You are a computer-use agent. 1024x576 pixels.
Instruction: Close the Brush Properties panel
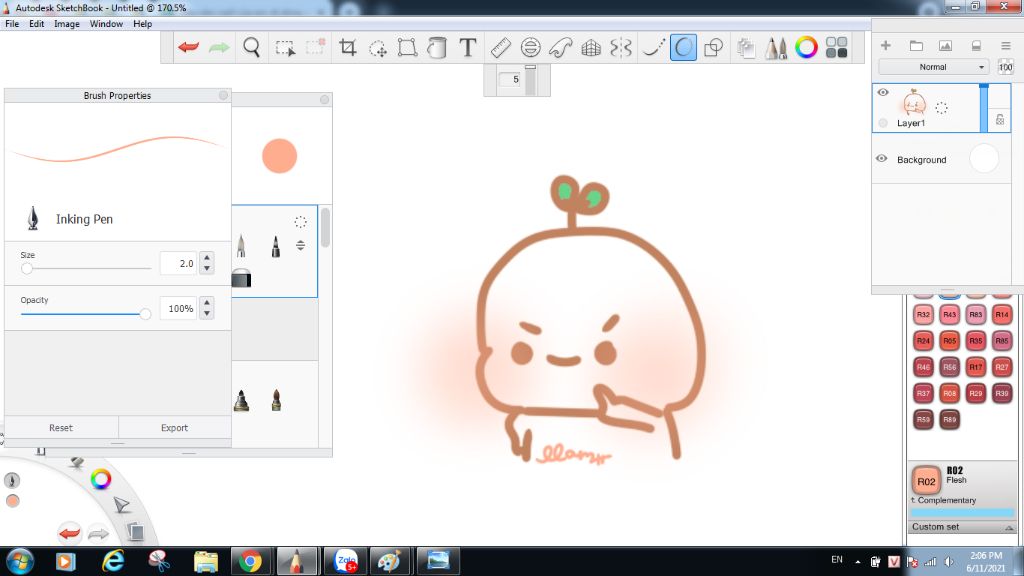click(x=223, y=95)
